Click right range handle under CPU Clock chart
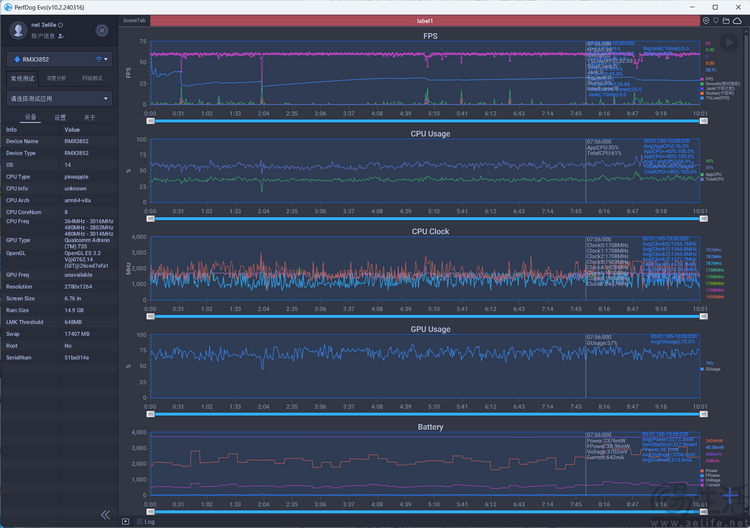 704,316
